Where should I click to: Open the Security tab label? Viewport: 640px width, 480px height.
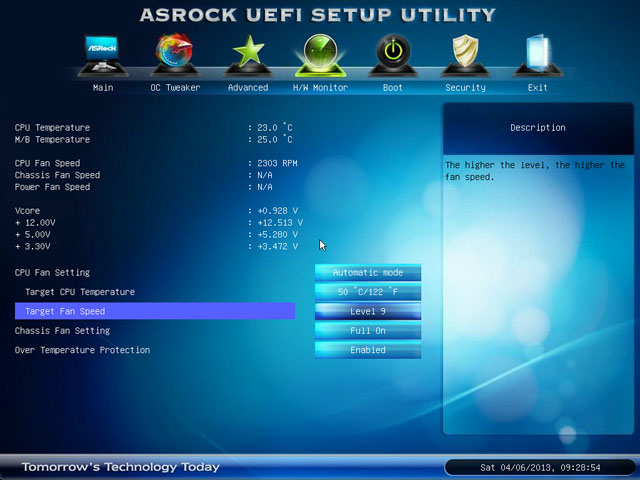tap(465, 87)
